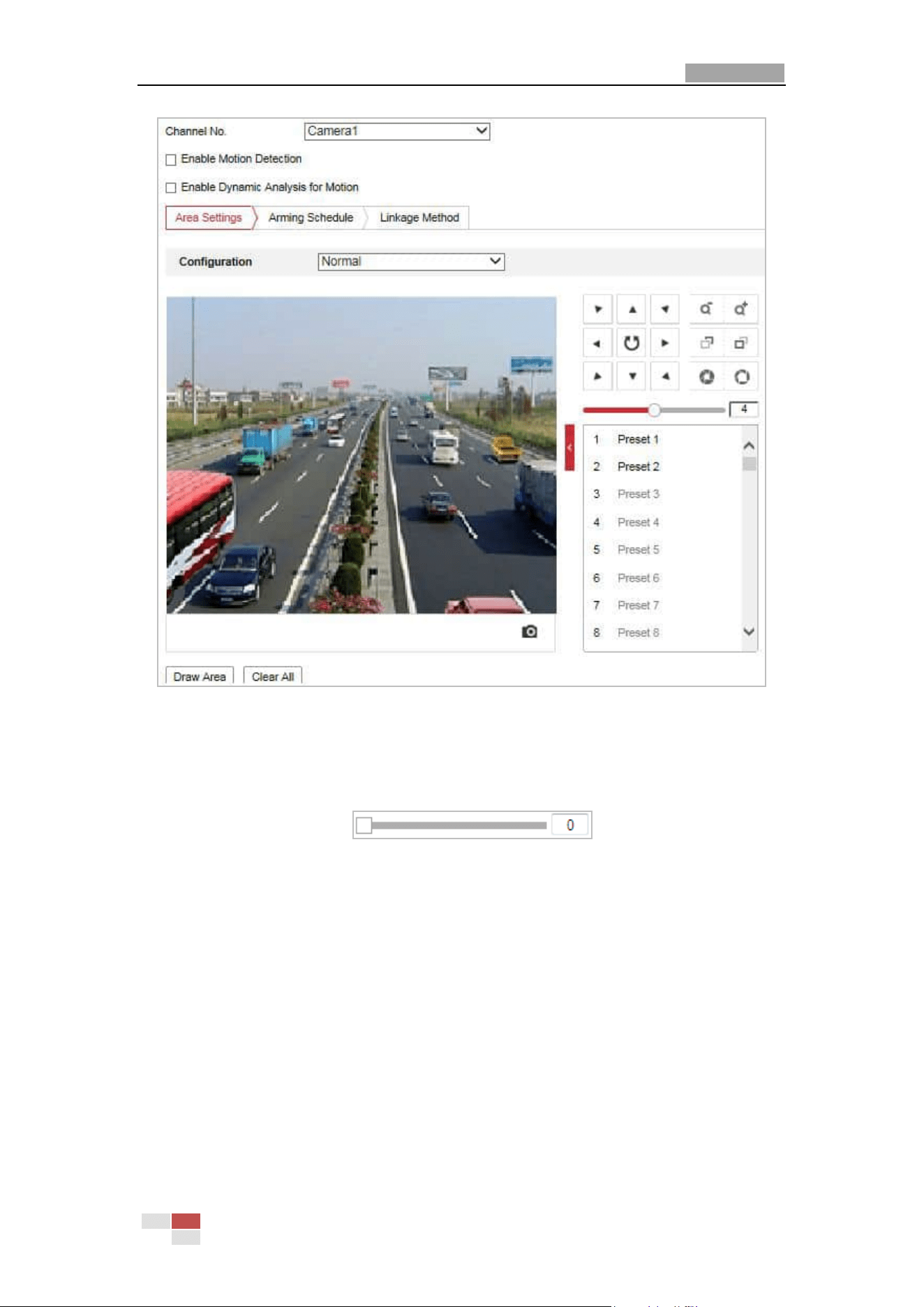Click the zoom in magnifier icon
Viewport: 924px width, 1307px height.
[740, 309]
